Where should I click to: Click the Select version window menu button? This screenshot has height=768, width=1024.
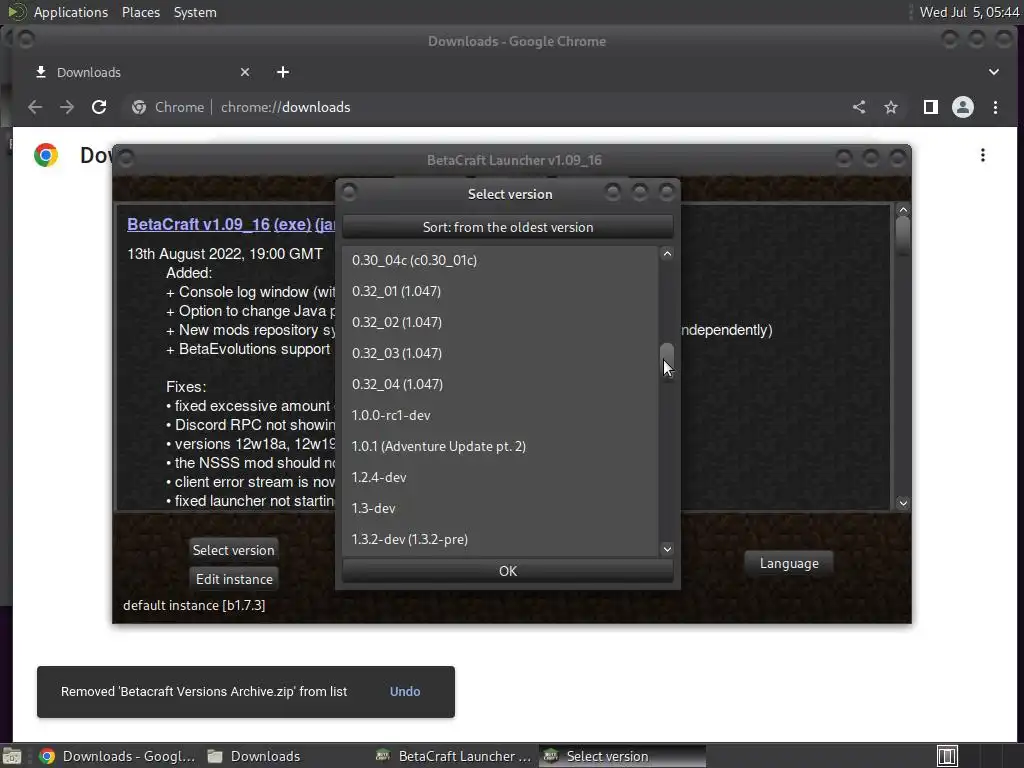[x=349, y=192]
